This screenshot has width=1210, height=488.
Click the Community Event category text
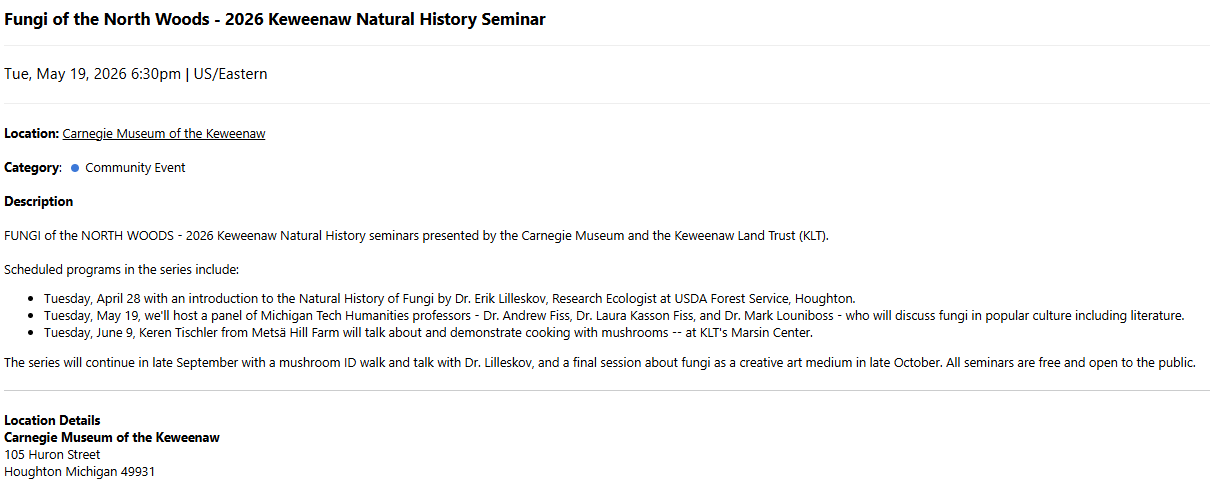coord(135,168)
